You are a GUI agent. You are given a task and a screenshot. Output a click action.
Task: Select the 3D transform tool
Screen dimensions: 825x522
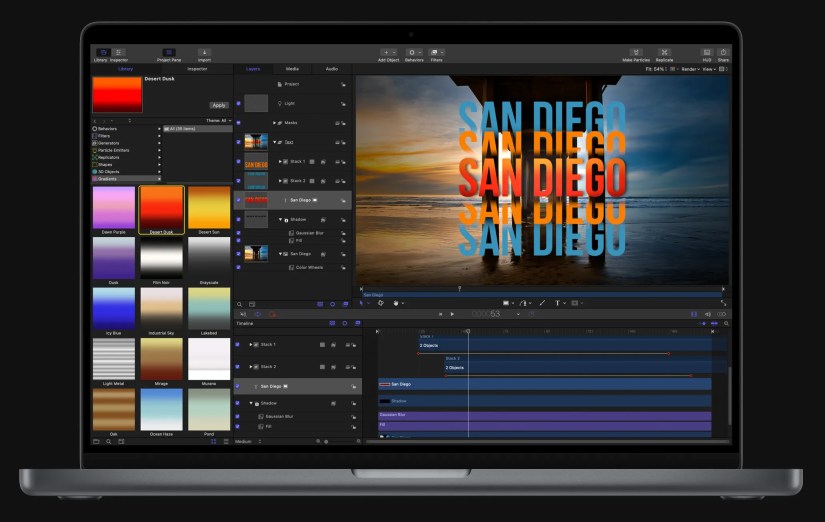[380, 303]
